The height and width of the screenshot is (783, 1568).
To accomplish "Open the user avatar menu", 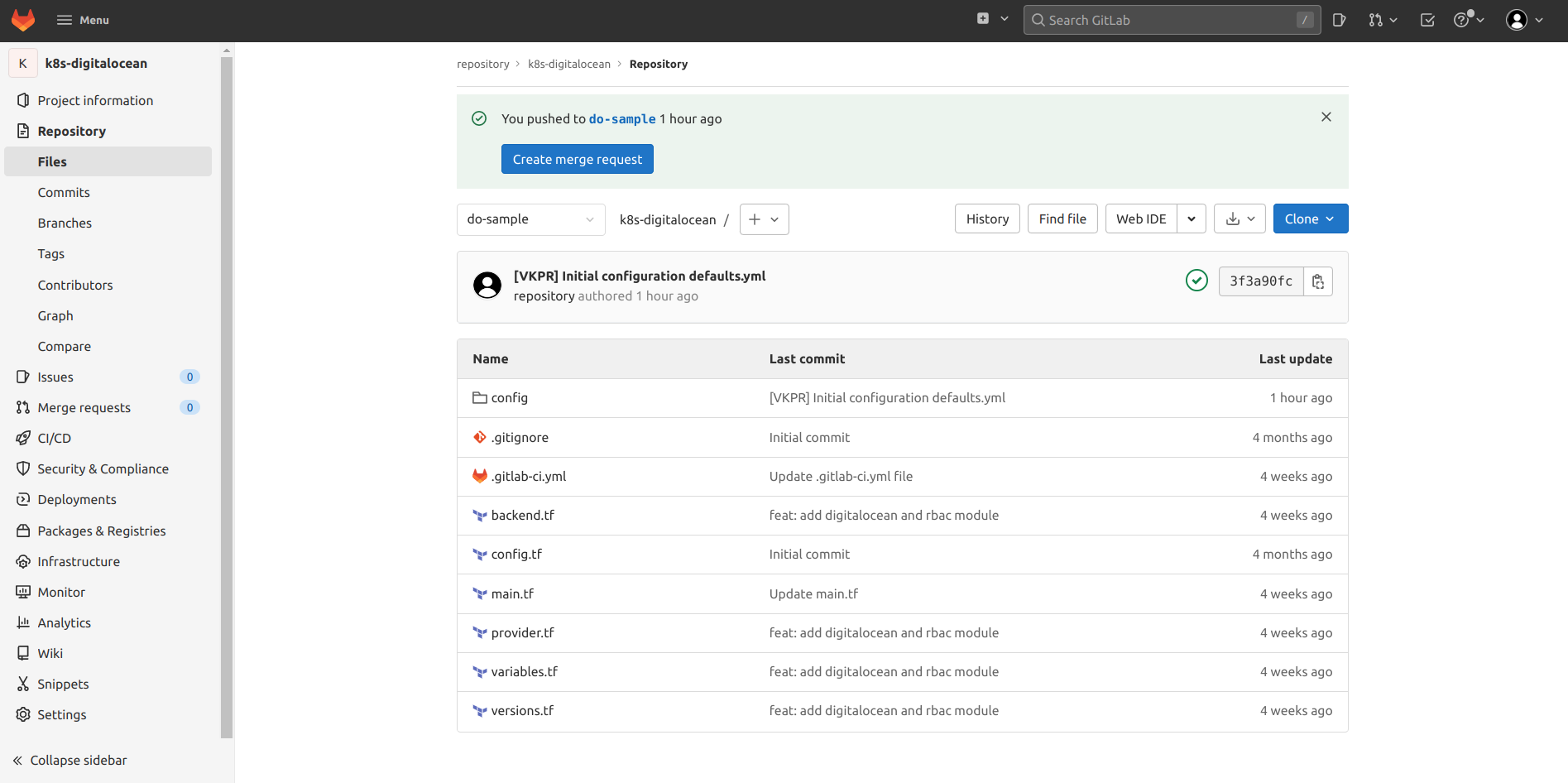I will (1524, 20).
